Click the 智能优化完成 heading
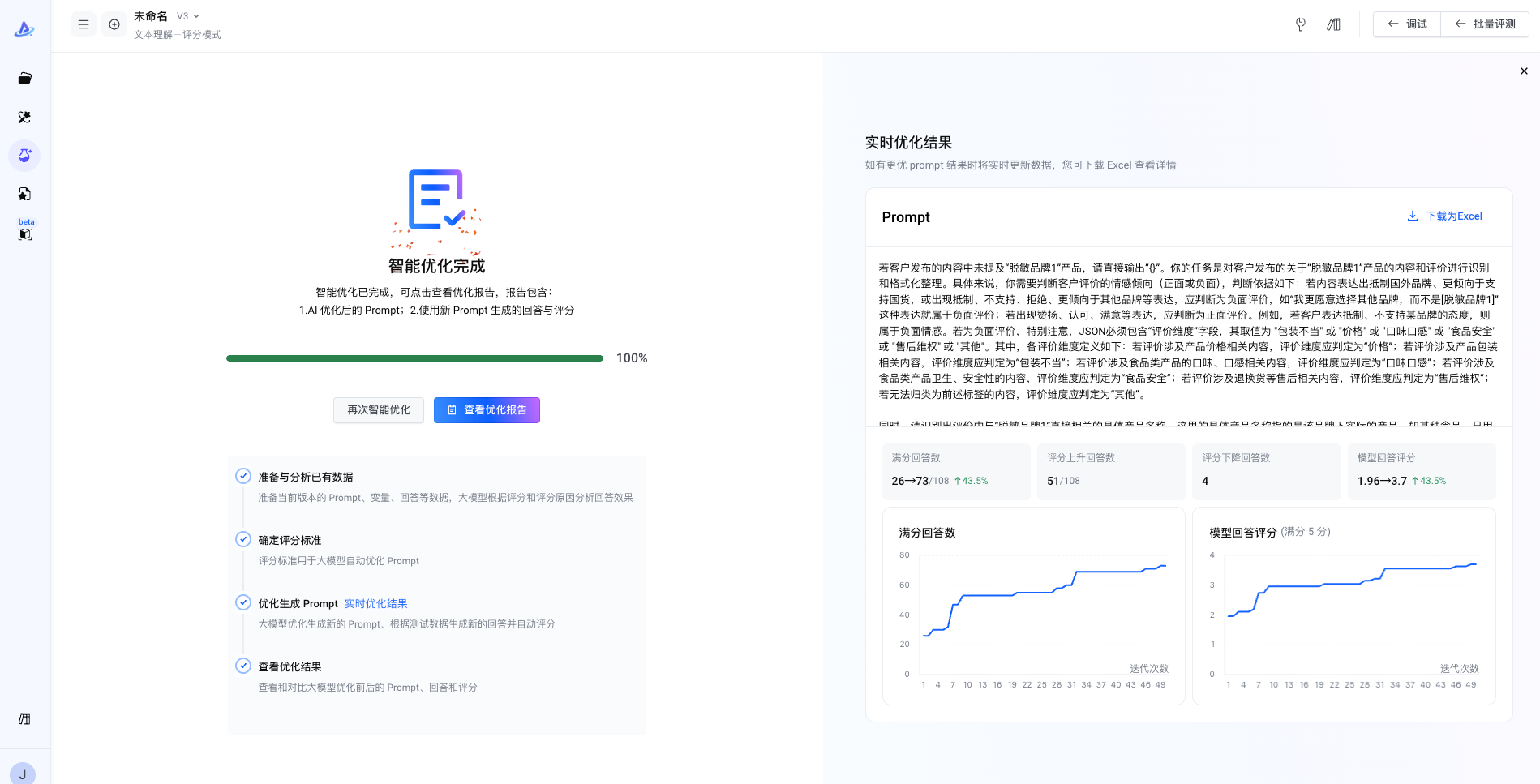This screenshot has height=784, width=1540. pos(437,266)
